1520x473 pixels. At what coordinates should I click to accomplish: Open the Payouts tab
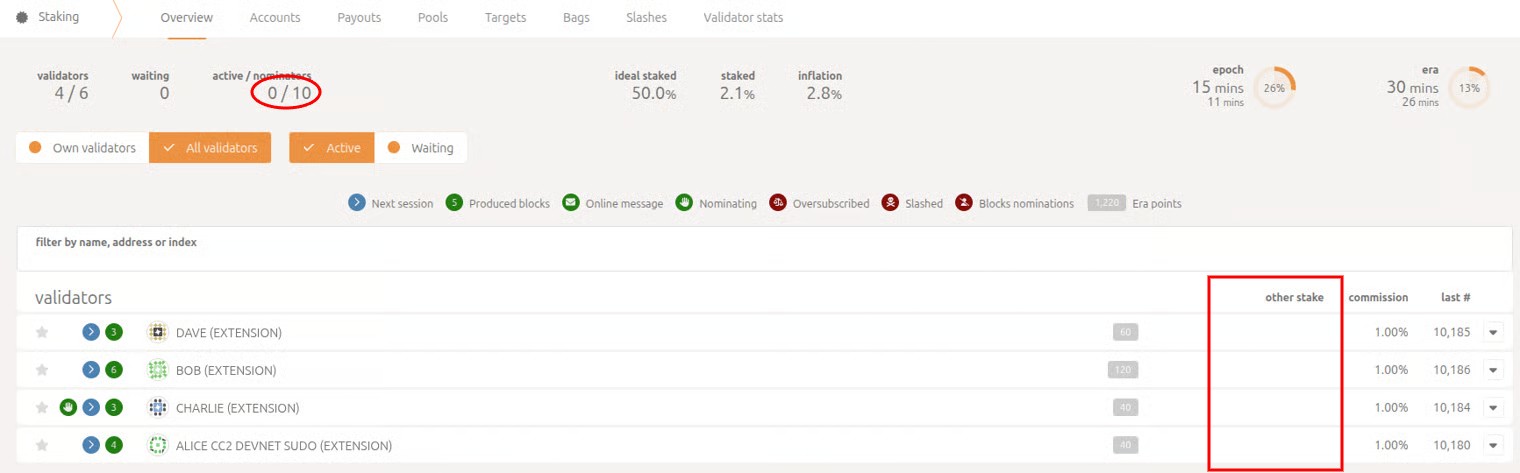click(x=360, y=17)
